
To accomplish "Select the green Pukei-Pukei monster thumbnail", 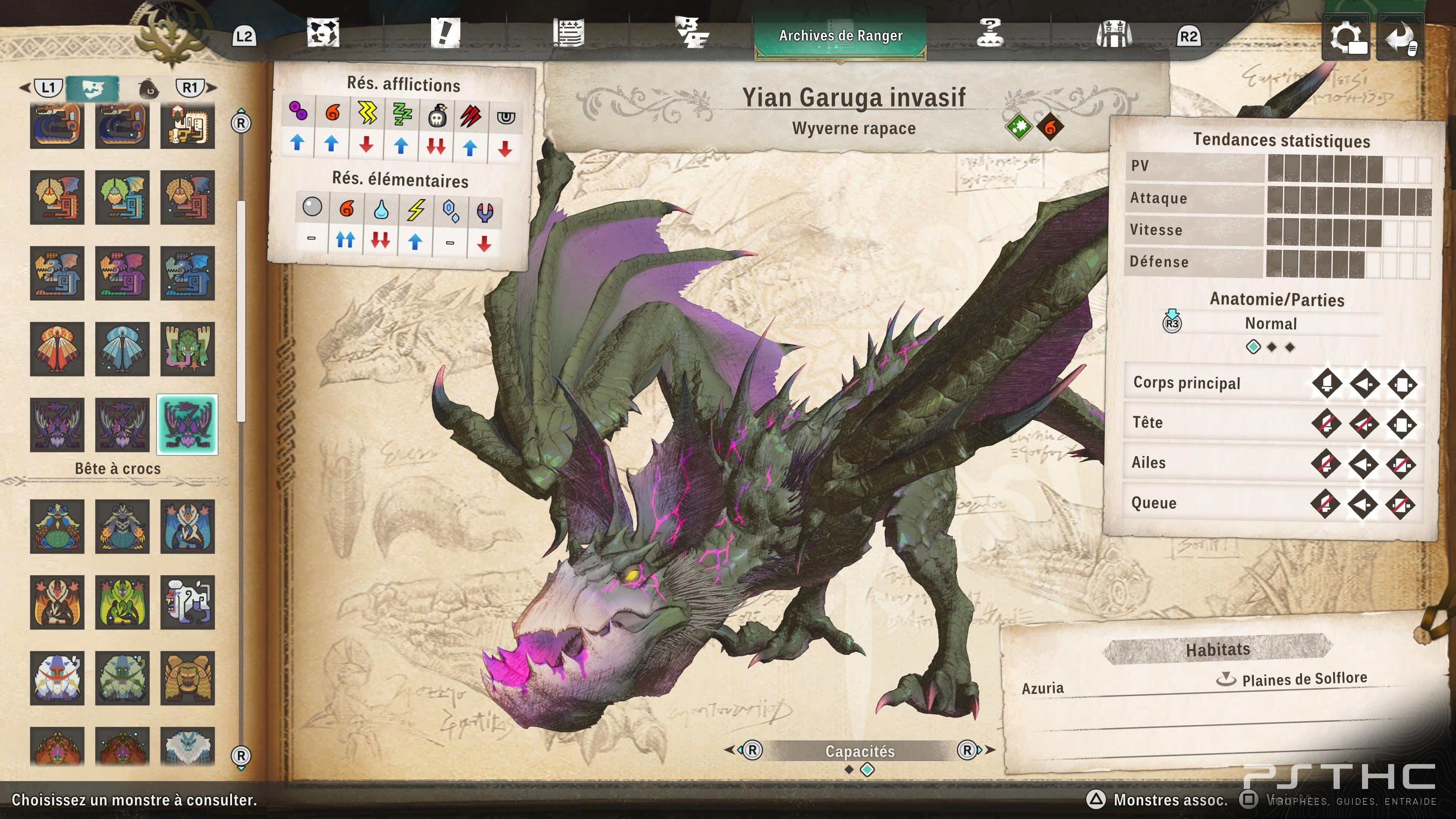I will click(187, 349).
